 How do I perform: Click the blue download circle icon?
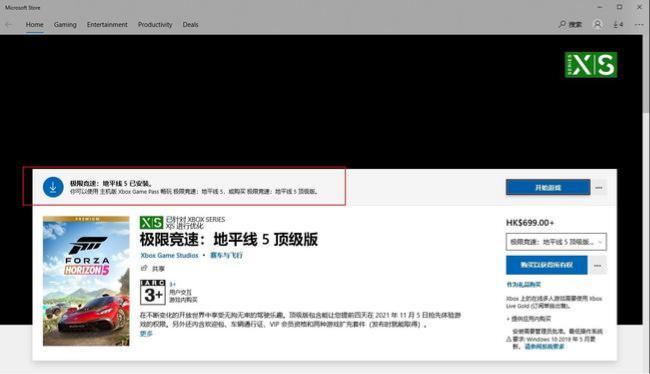53,187
